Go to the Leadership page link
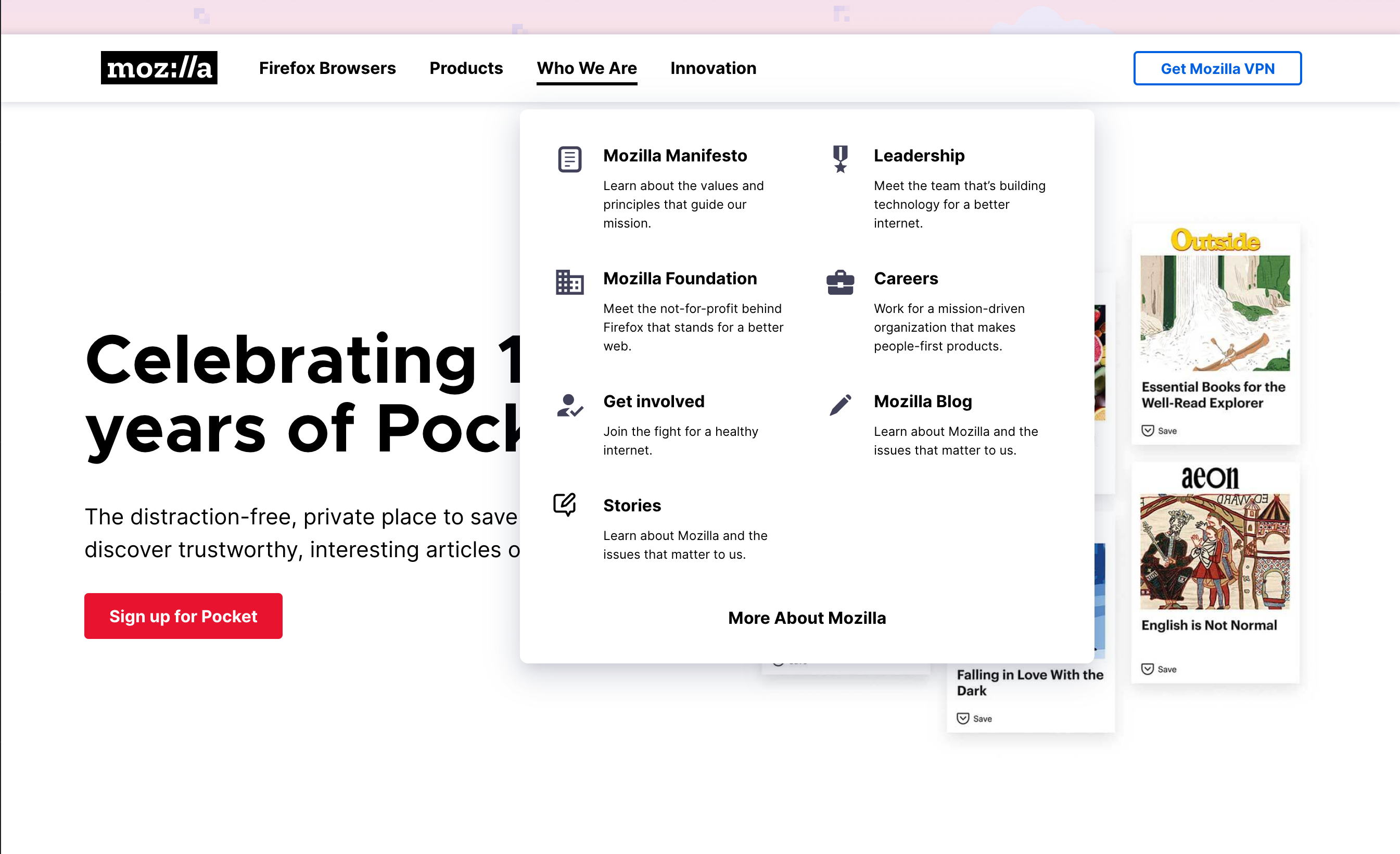This screenshot has height=854, width=1400. coord(919,155)
